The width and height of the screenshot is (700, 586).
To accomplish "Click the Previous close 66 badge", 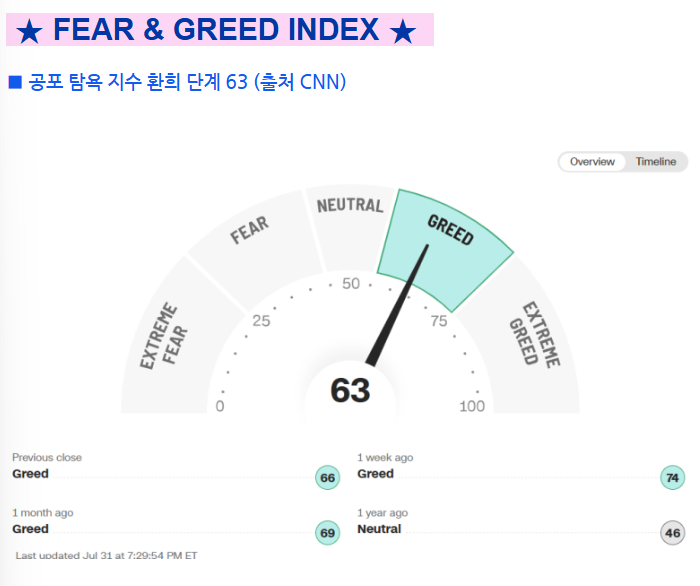I will (327, 478).
